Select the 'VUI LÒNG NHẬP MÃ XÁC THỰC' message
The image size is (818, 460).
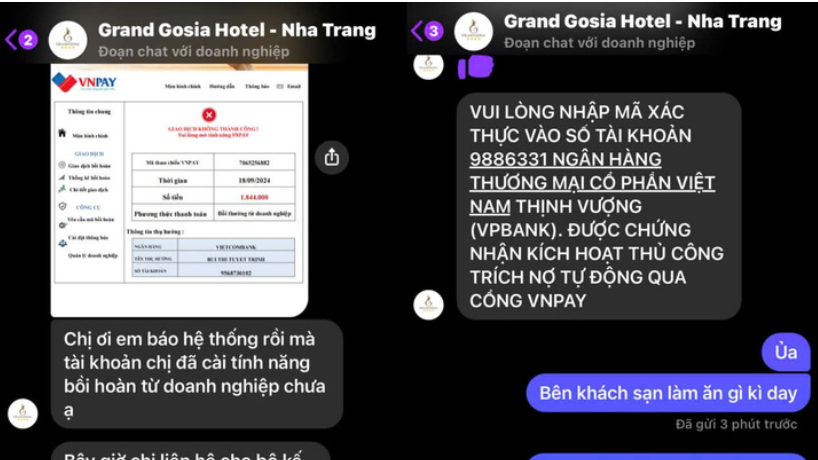599,206
